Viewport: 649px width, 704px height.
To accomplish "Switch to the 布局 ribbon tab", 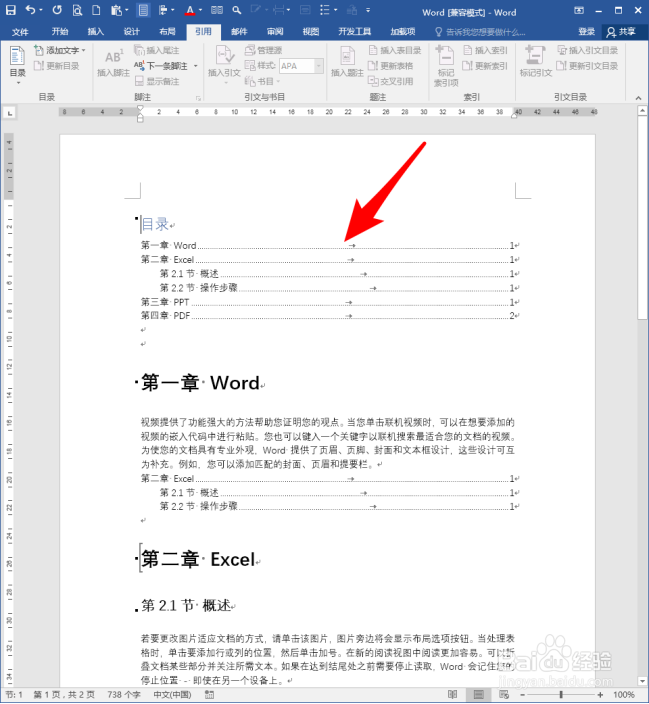I will point(167,31).
